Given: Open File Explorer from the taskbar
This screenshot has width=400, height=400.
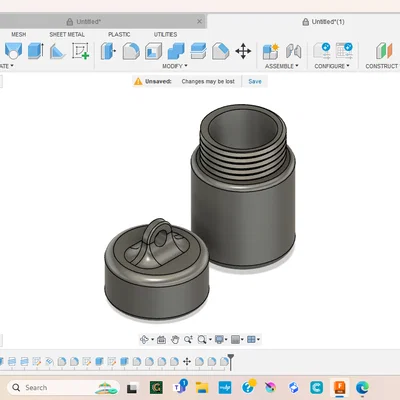Looking at the screenshot, I should tap(202, 388).
